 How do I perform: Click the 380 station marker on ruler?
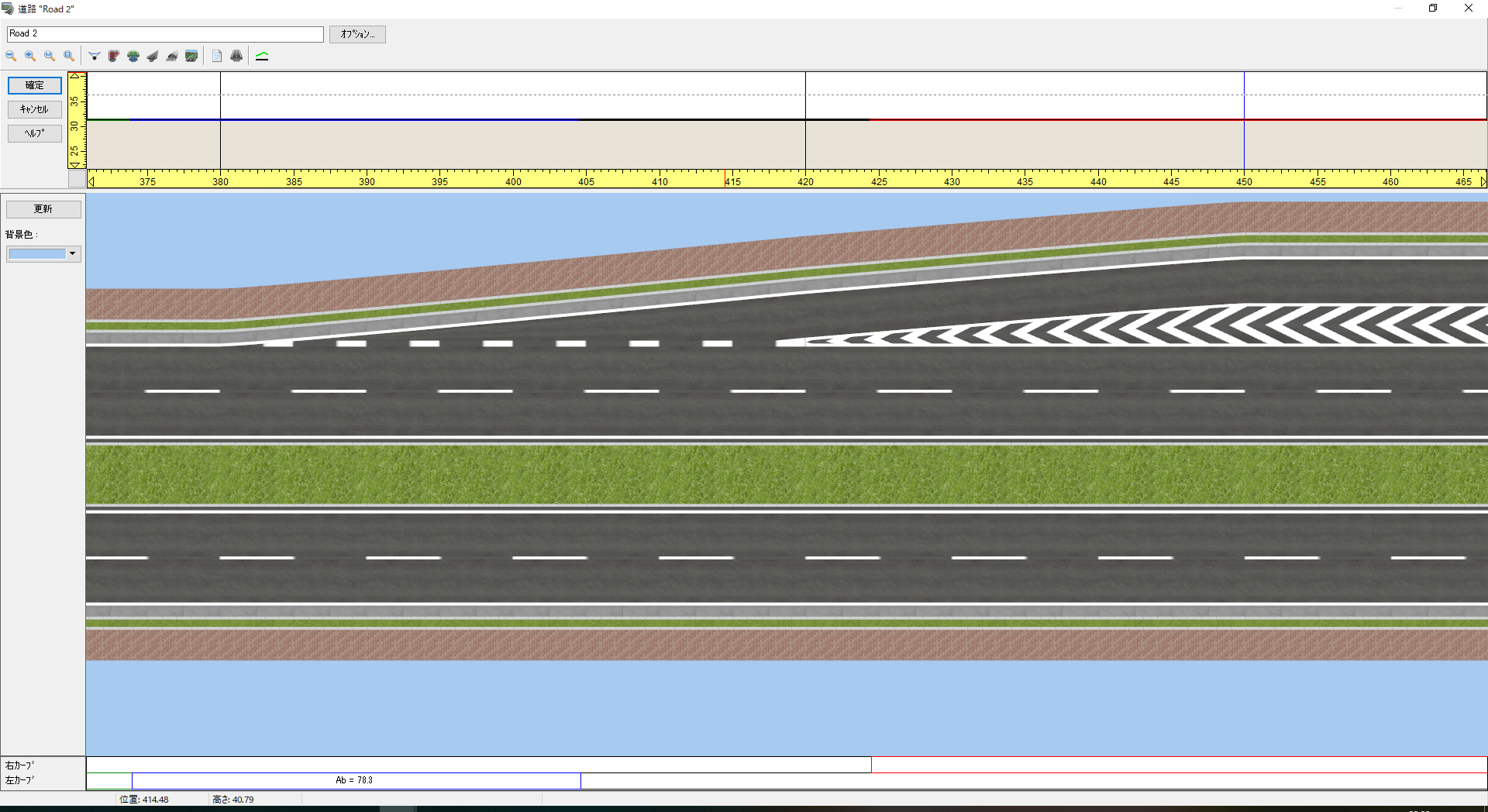(x=221, y=181)
